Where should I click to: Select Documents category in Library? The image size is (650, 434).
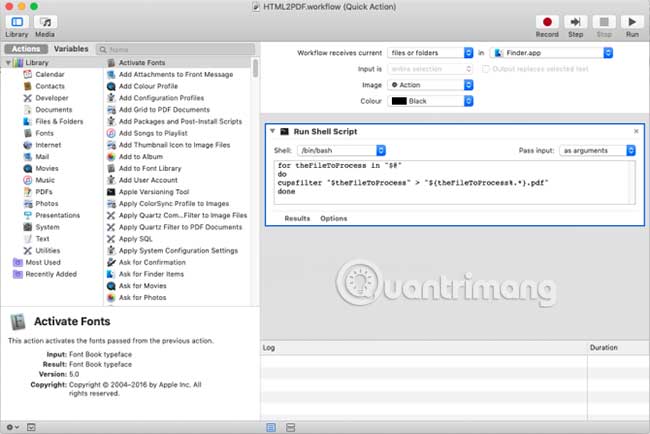point(53,109)
